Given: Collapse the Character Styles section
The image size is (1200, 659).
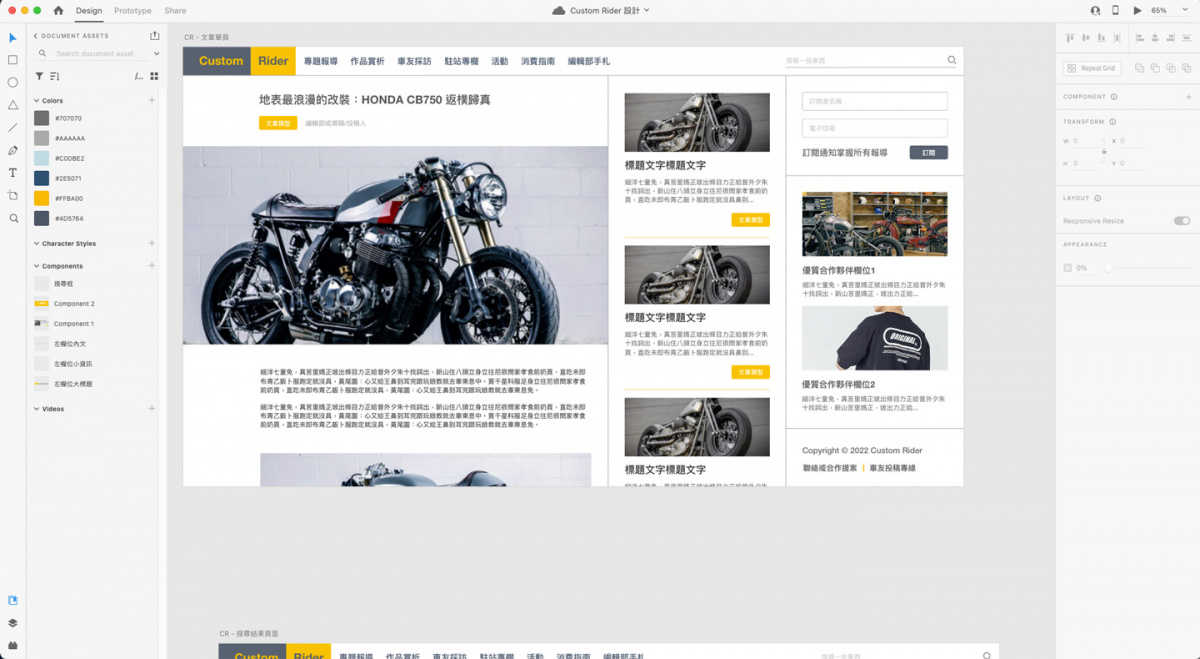Looking at the screenshot, I should (x=36, y=244).
